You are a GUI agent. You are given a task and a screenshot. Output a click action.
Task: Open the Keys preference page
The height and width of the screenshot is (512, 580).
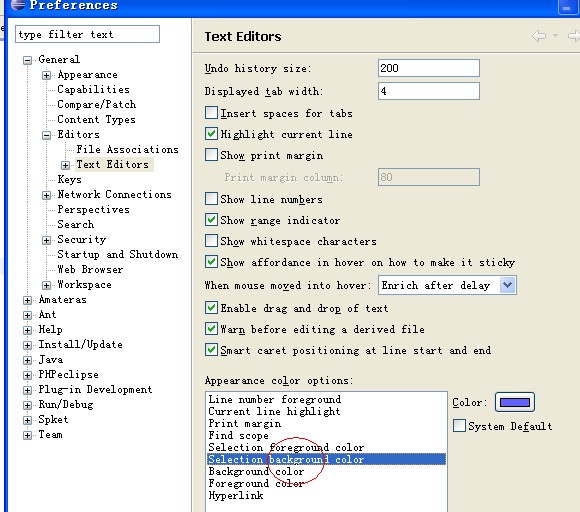70,179
